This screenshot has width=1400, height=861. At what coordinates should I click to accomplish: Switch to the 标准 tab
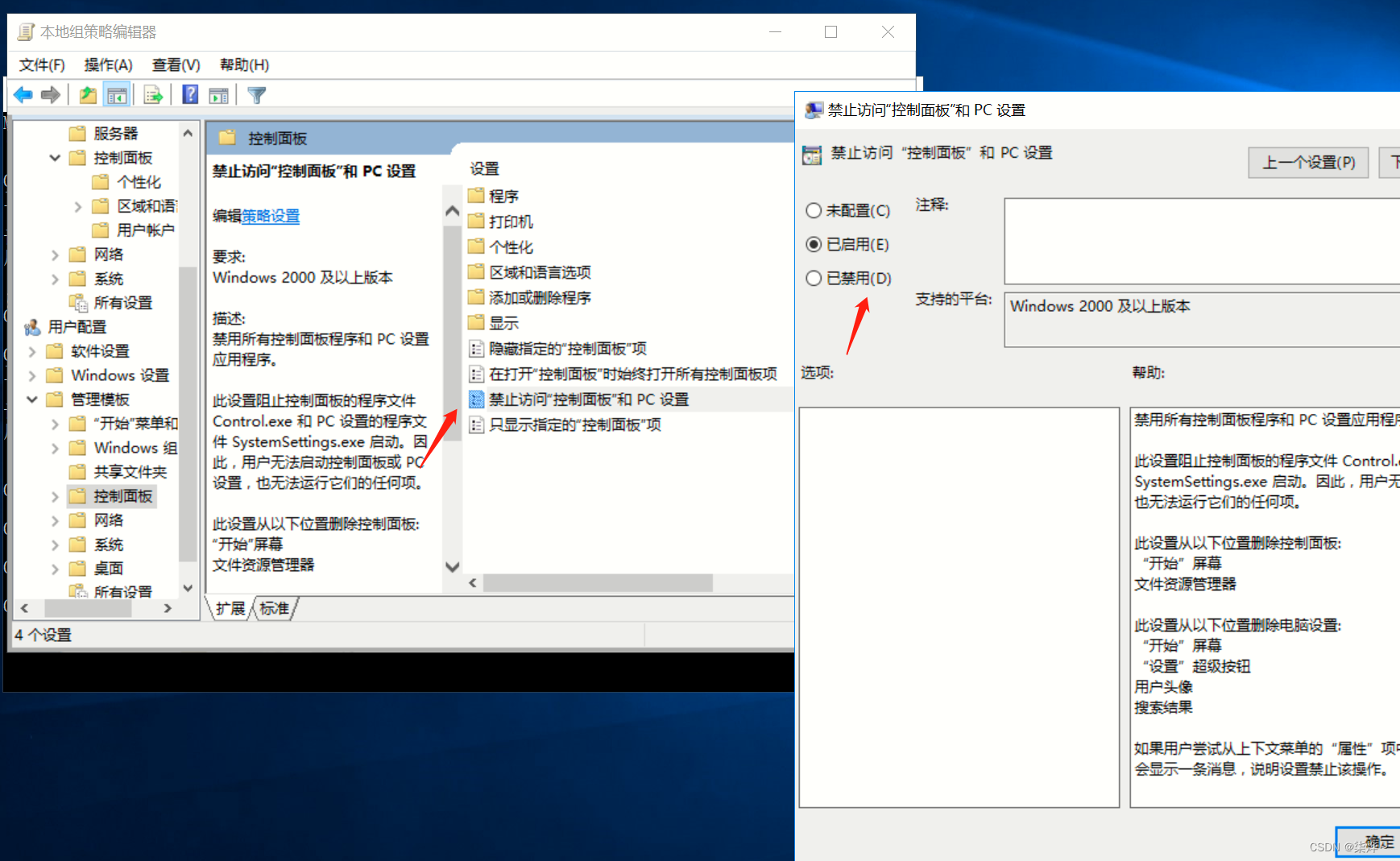[x=275, y=608]
